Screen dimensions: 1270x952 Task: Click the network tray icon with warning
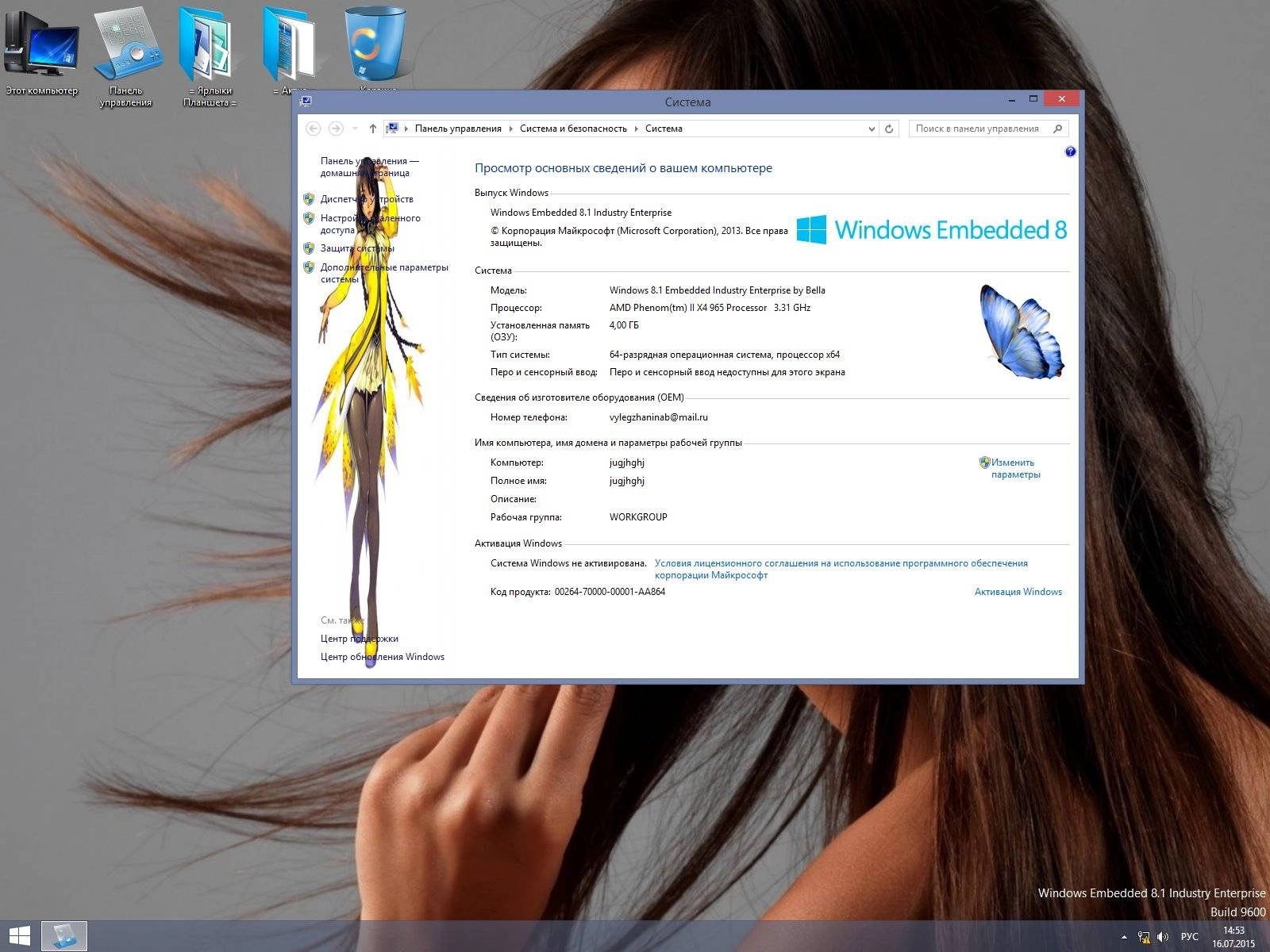point(1144,937)
